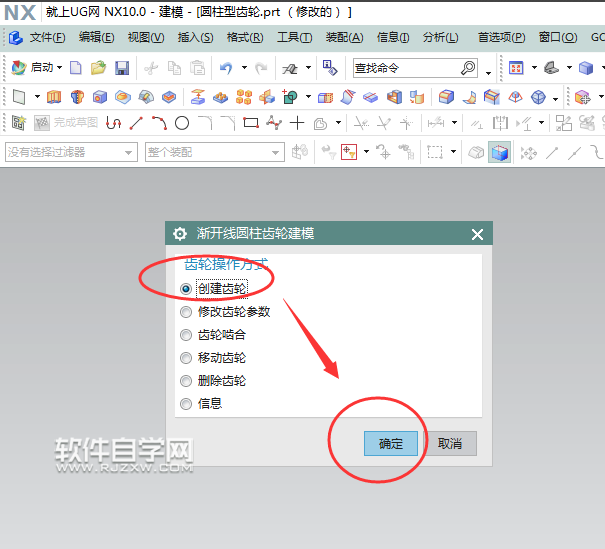Expand the dropdown arrow after the unite feature icon
Image resolution: width=605 pixels, height=549 pixels.
pyautogui.click(x=308, y=96)
